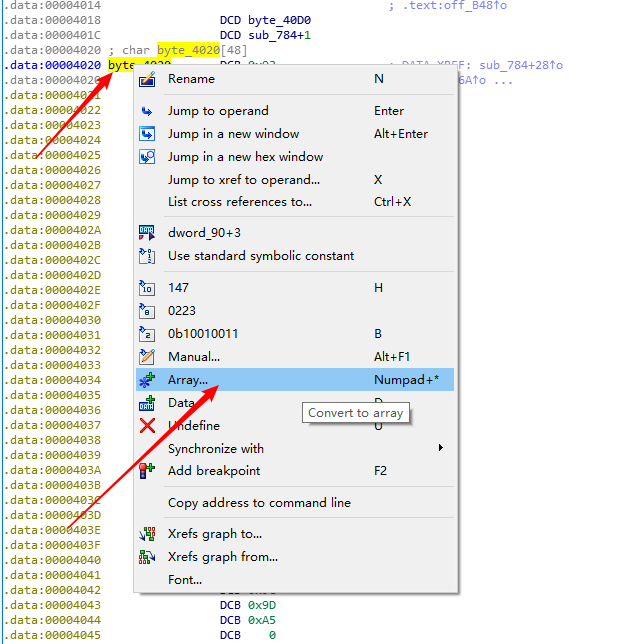
Task: Open the Synchronize with submenu
Action: coord(295,448)
